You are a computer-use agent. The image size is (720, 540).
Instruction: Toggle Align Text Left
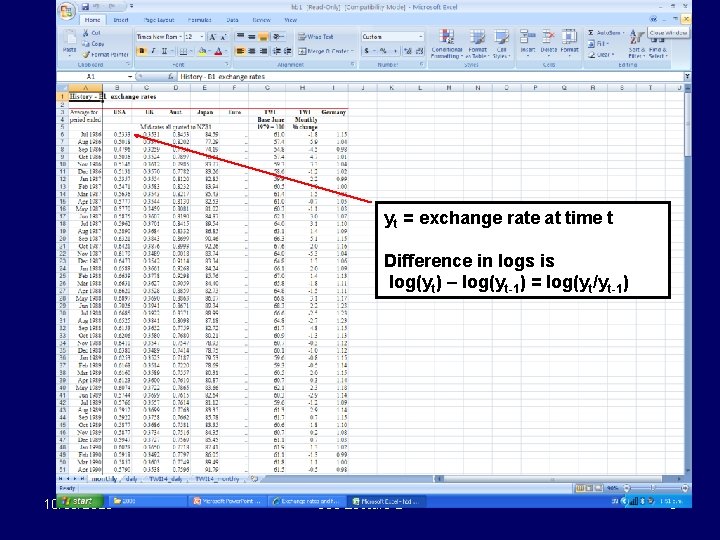pos(240,51)
